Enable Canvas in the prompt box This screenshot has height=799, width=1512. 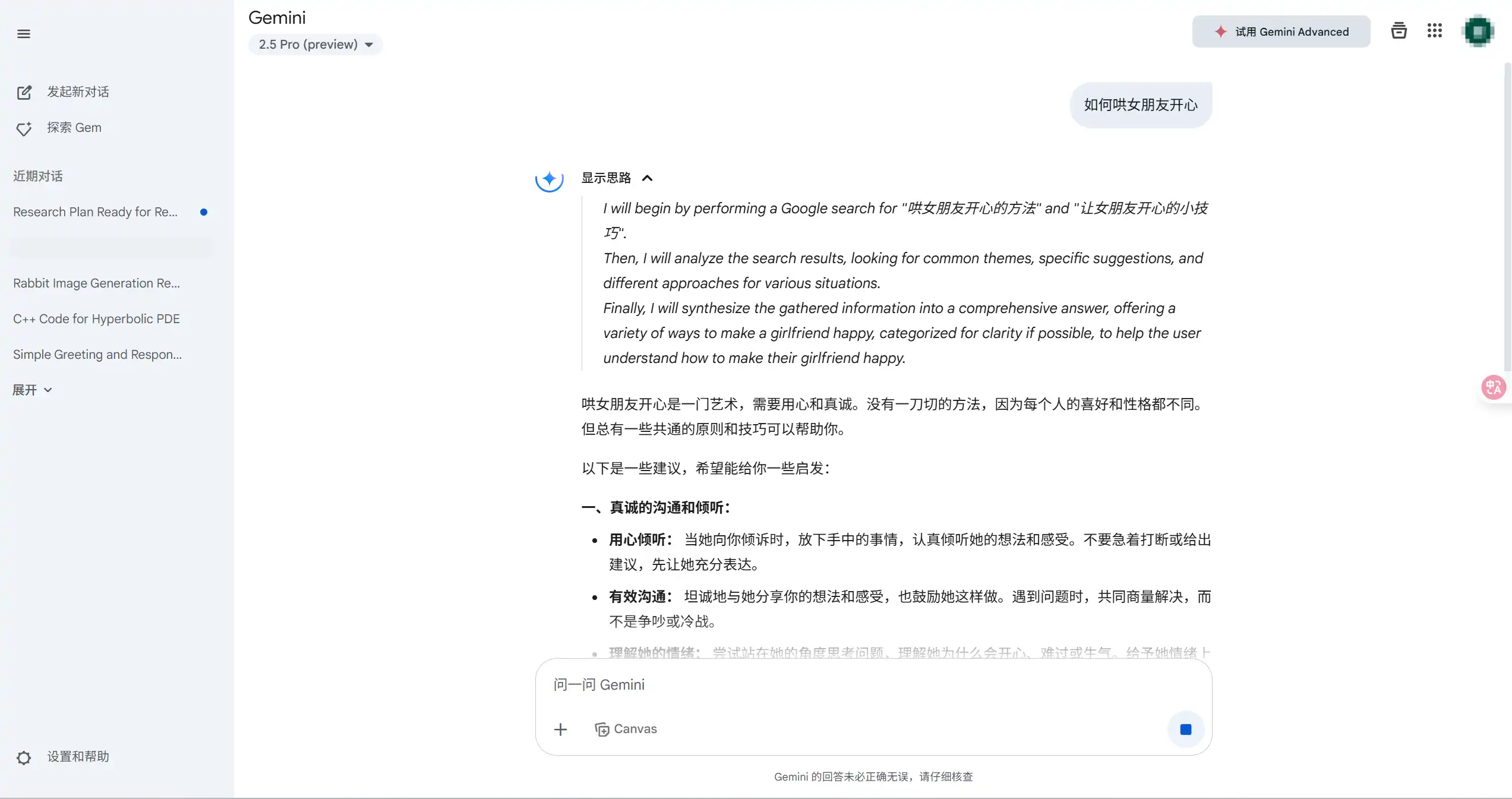[x=626, y=729]
